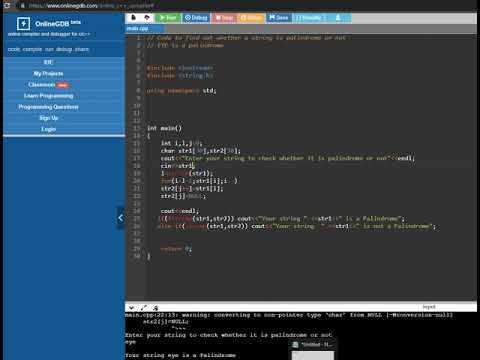The width and height of the screenshot is (480, 360).
Task: Open My Projects in the sidebar
Action: point(48,73)
